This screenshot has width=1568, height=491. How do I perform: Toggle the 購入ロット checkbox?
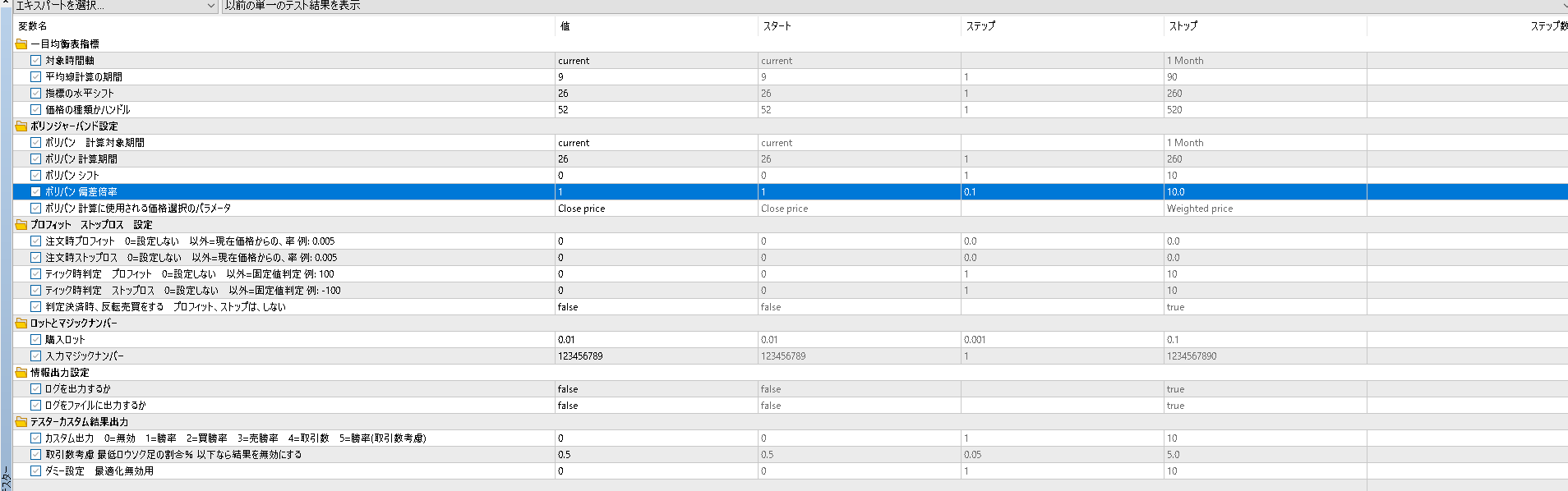[35, 339]
